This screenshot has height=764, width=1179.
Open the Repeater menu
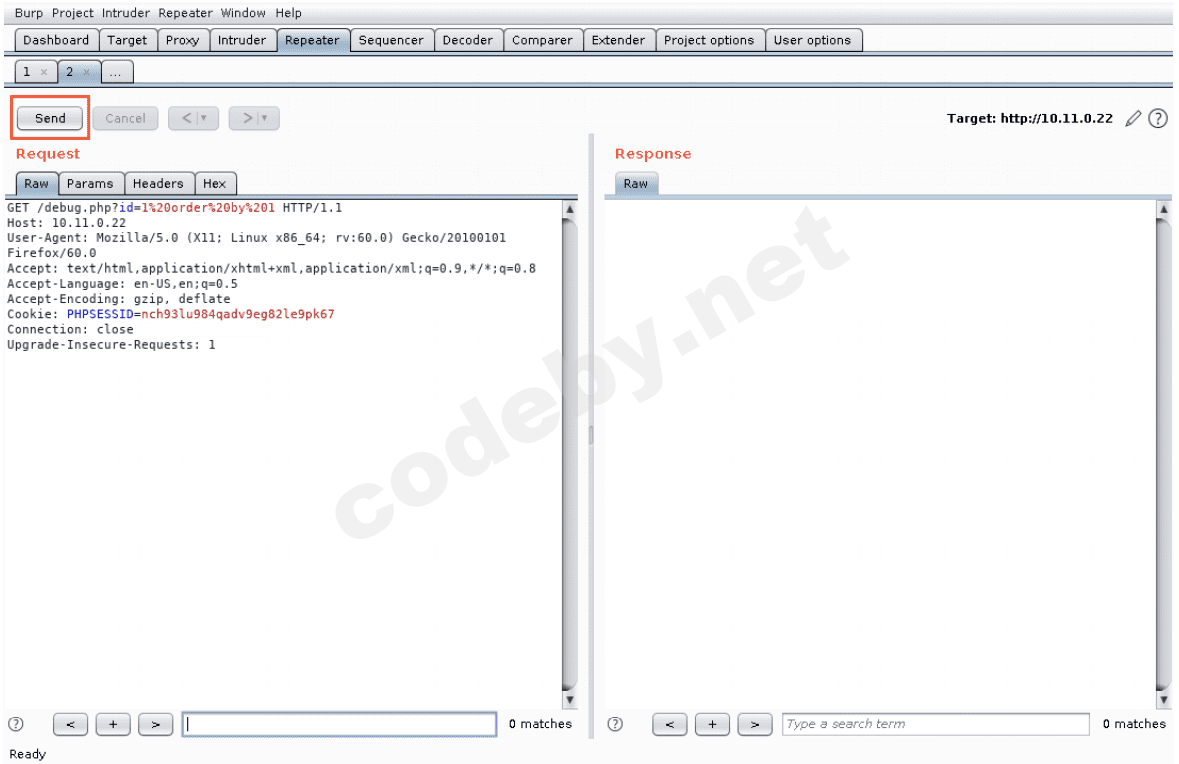click(185, 13)
